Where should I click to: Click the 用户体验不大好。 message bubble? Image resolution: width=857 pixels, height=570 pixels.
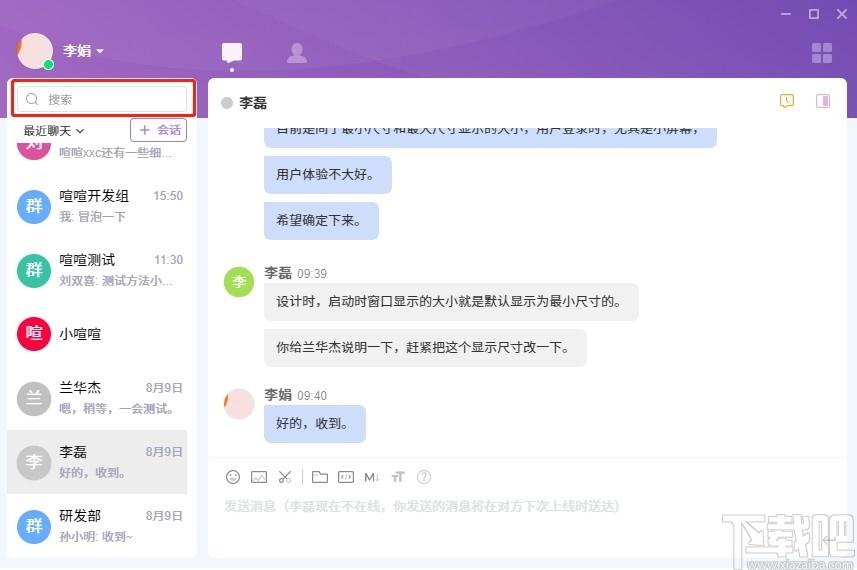[x=327, y=175]
